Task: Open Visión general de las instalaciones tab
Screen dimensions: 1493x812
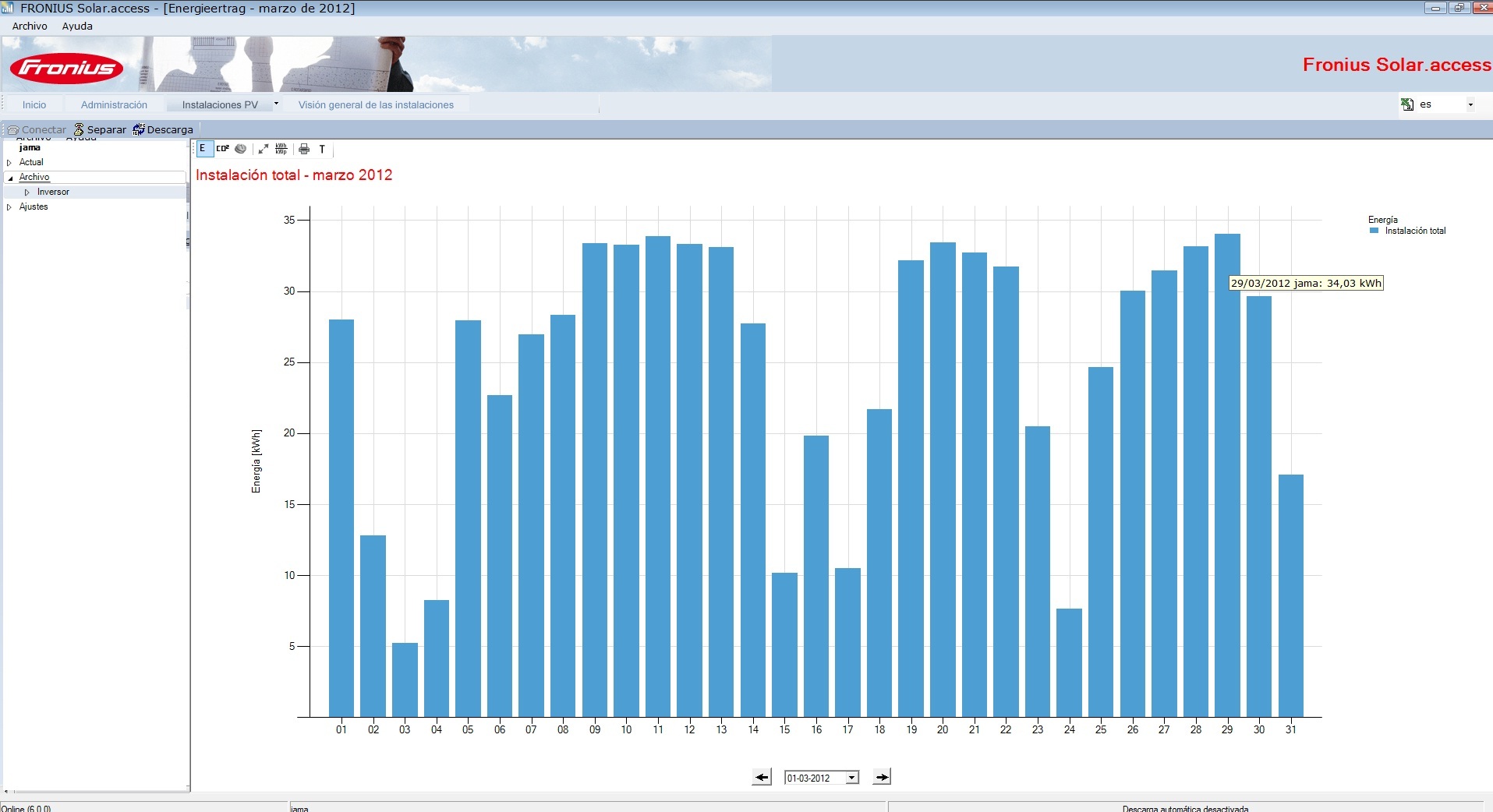Action: click(376, 104)
